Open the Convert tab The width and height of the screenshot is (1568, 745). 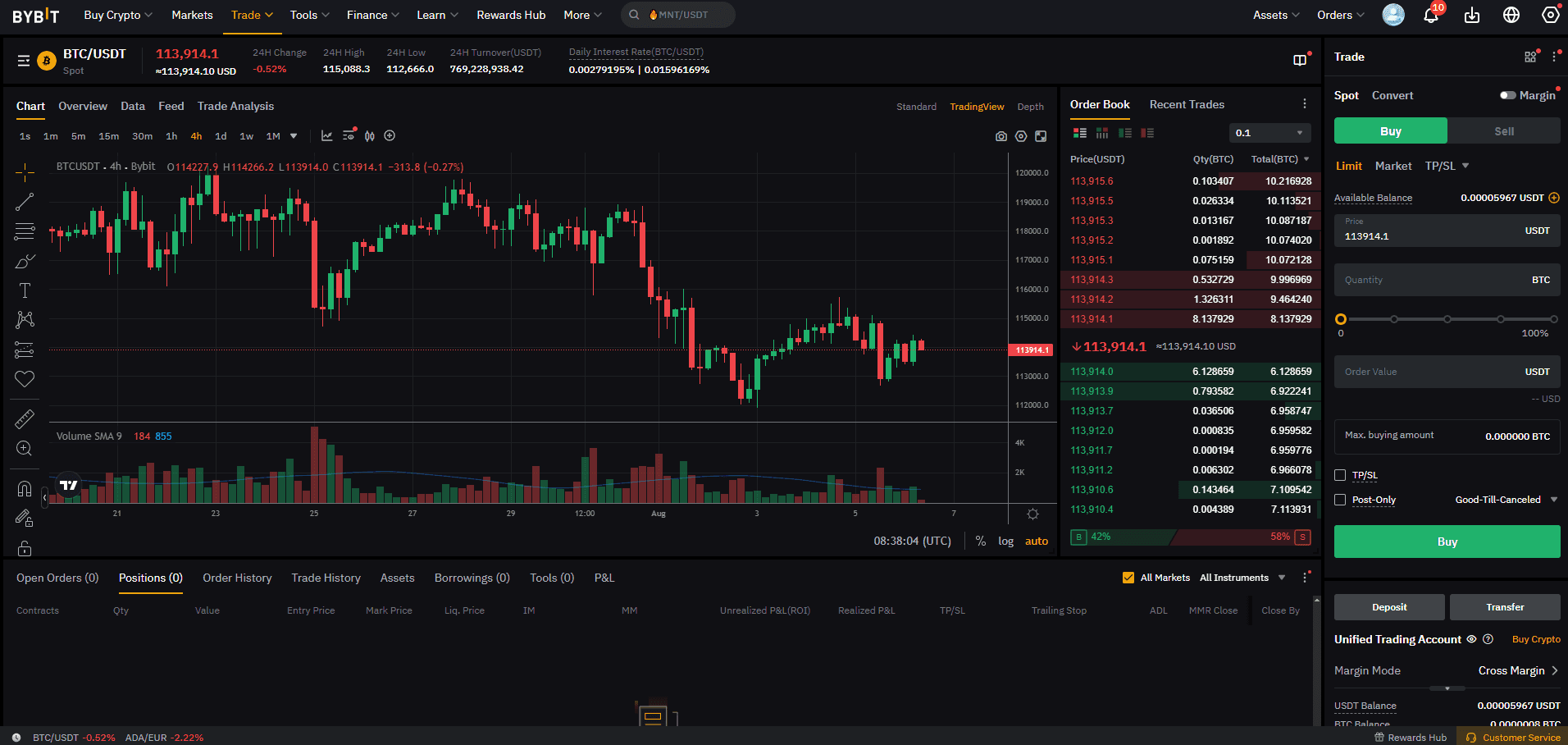pyautogui.click(x=1393, y=95)
